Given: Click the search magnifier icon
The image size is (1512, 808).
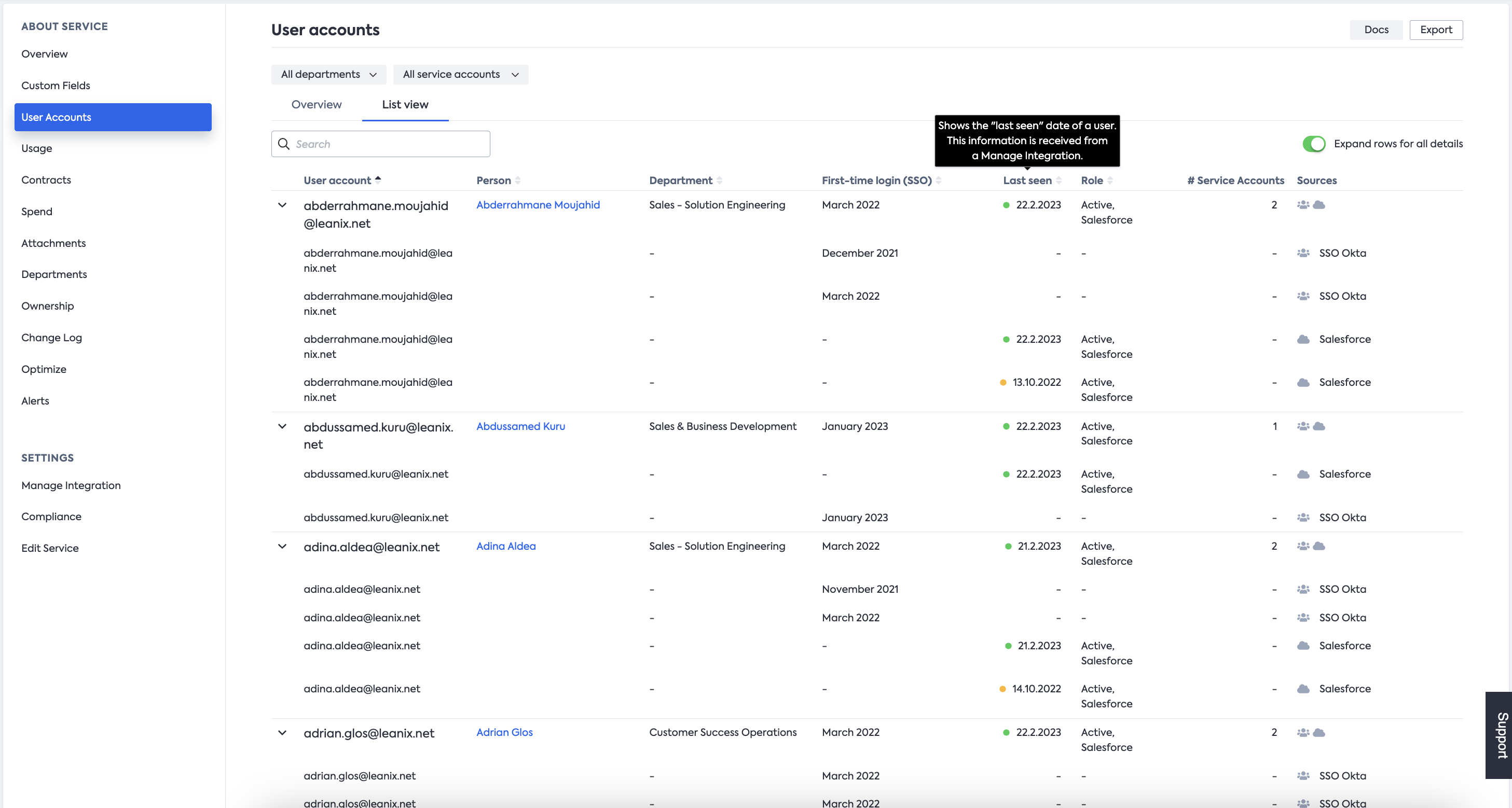Looking at the screenshot, I should 283,144.
